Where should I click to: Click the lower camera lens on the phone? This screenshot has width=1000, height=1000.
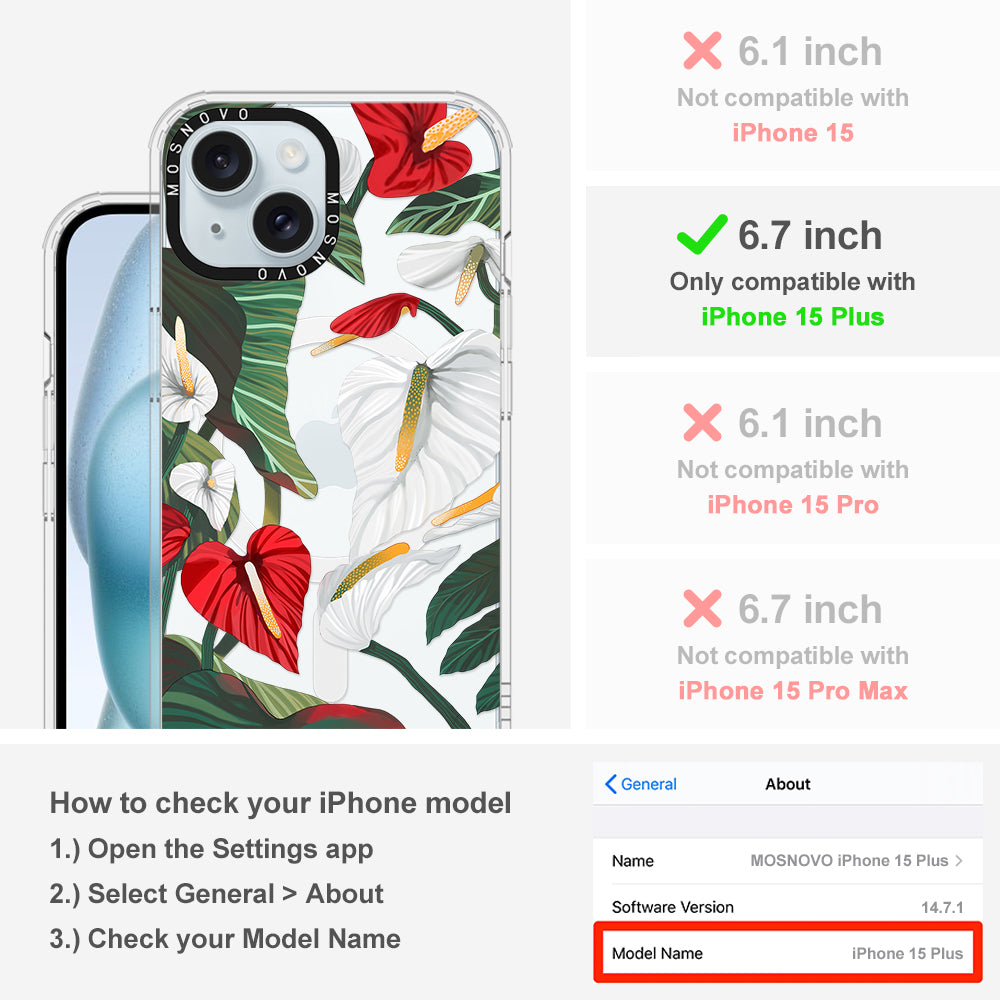(x=282, y=223)
